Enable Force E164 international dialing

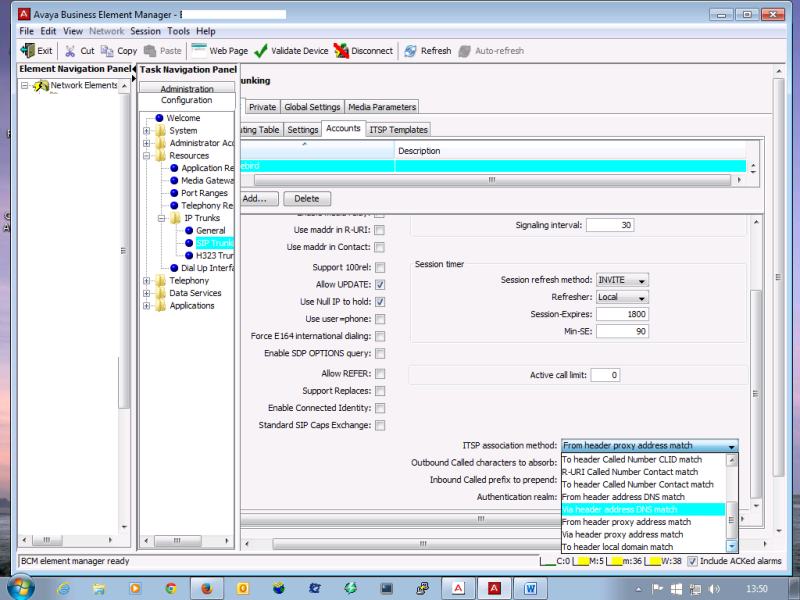click(x=380, y=336)
